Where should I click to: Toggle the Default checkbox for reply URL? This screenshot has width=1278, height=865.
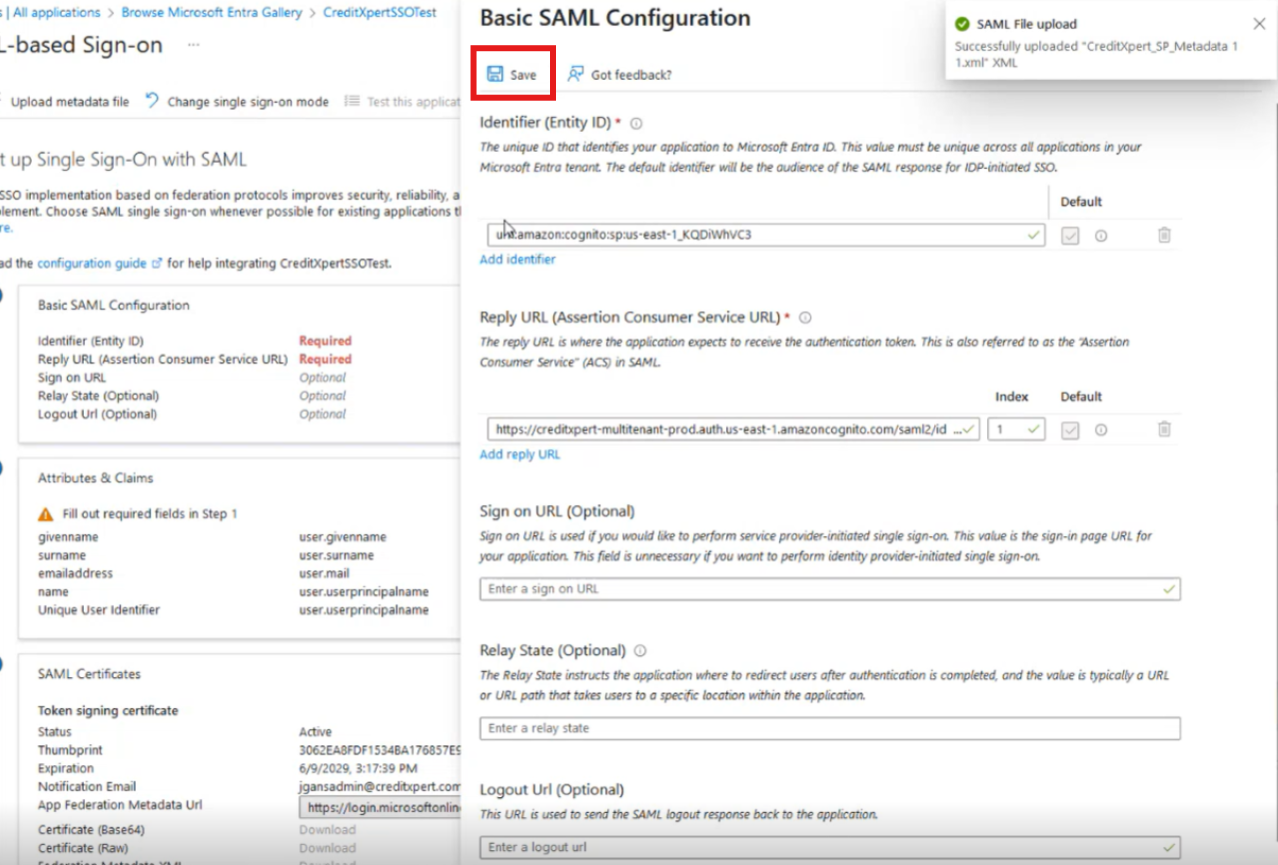coord(1070,429)
